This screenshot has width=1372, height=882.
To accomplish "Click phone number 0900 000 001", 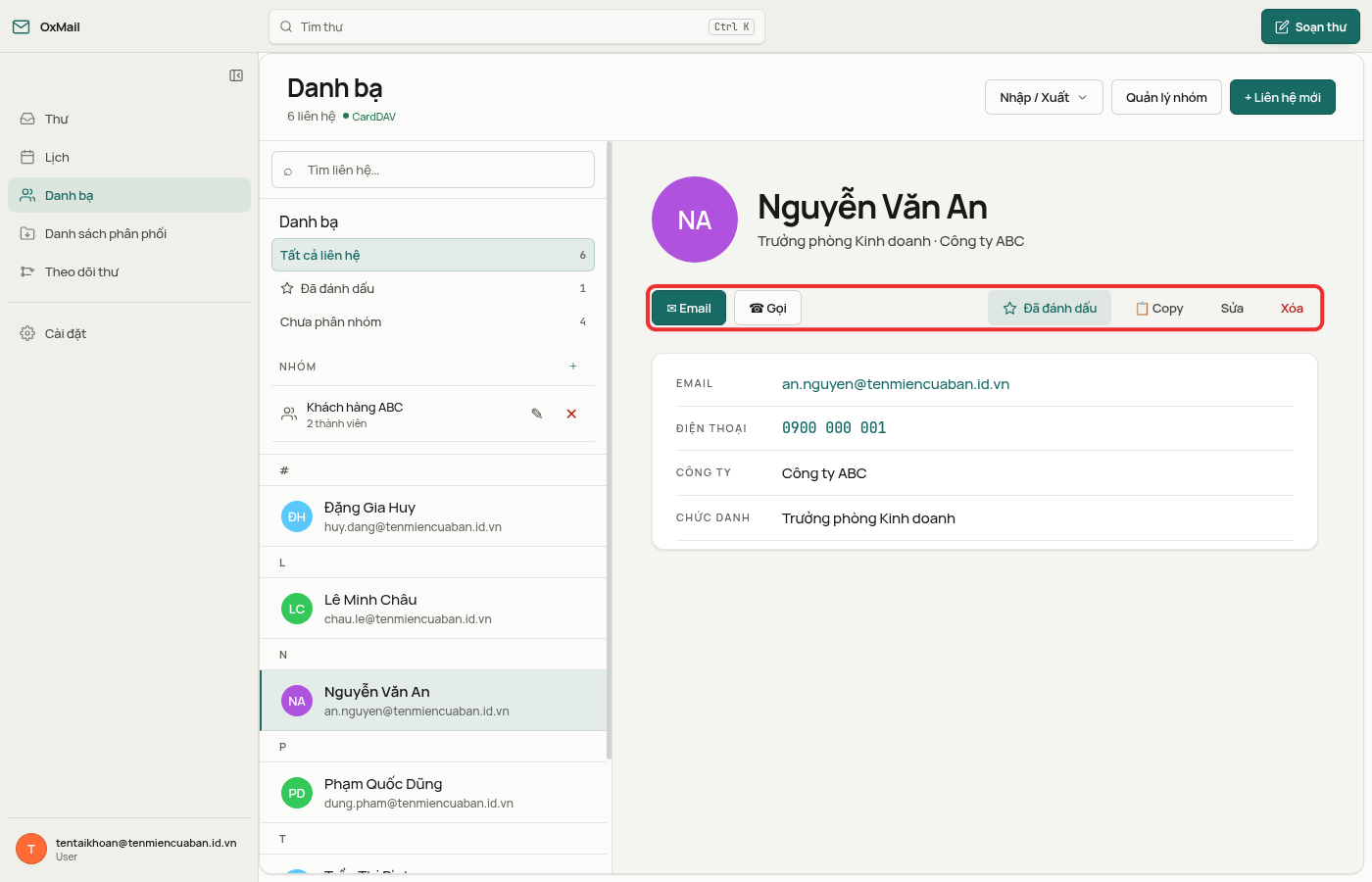I will (834, 428).
